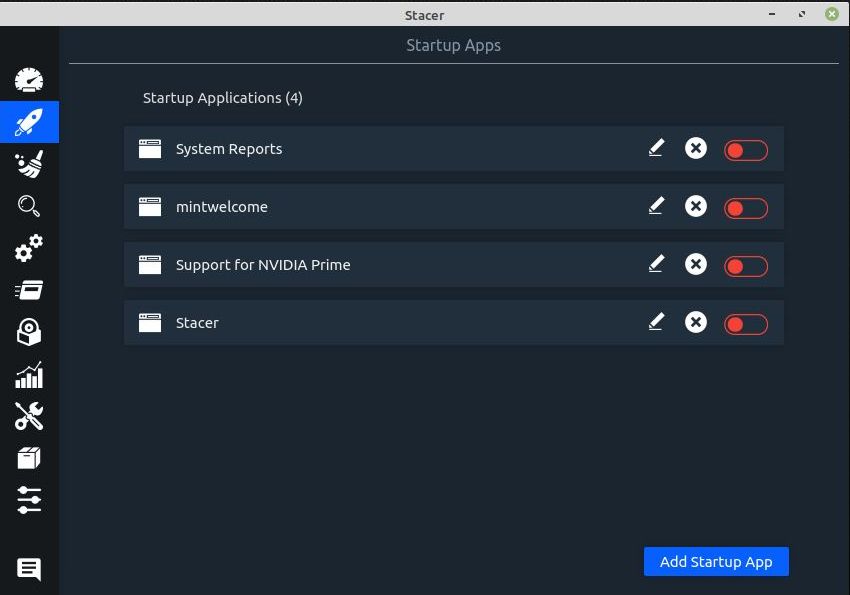This screenshot has width=850, height=595.
Task: Select the Startup Apps rocket tab
Action: coord(29,122)
